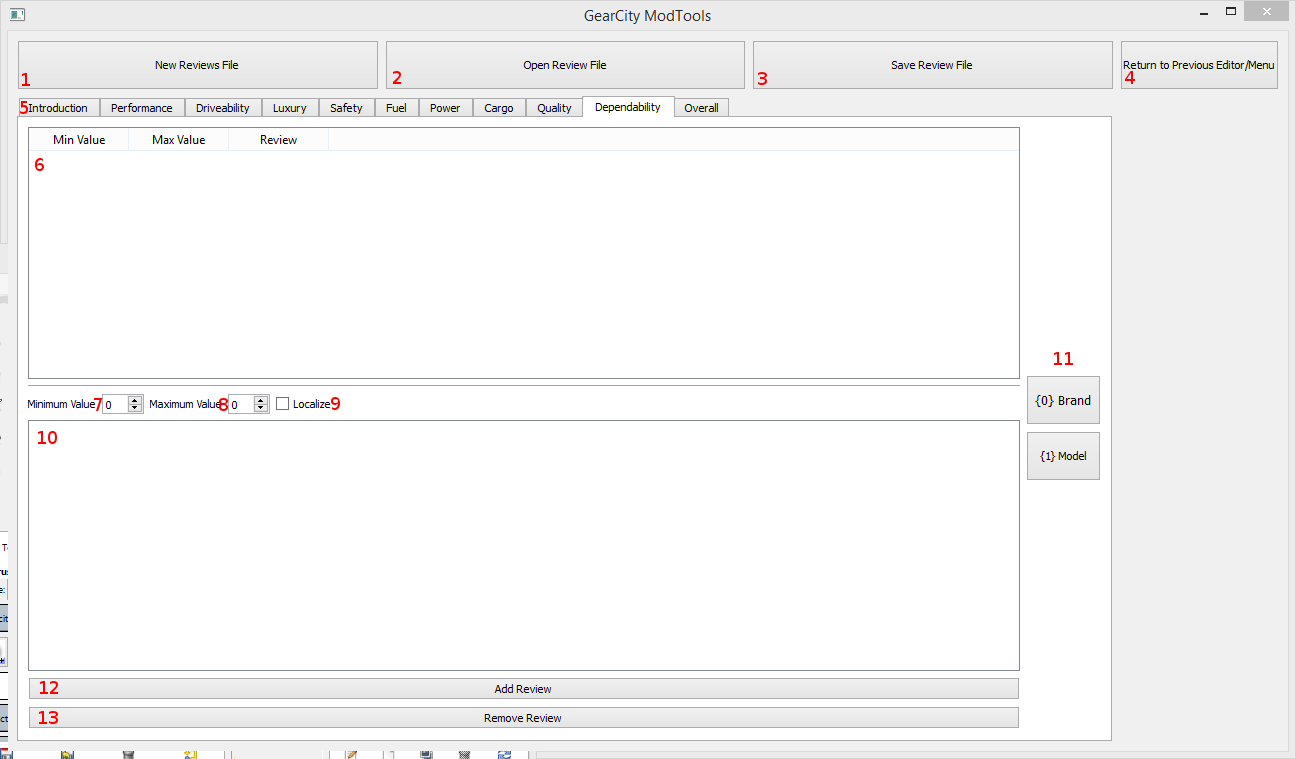Increase Minimum Value with up arrow
1296x759 pixels.
tap(135, 400)
